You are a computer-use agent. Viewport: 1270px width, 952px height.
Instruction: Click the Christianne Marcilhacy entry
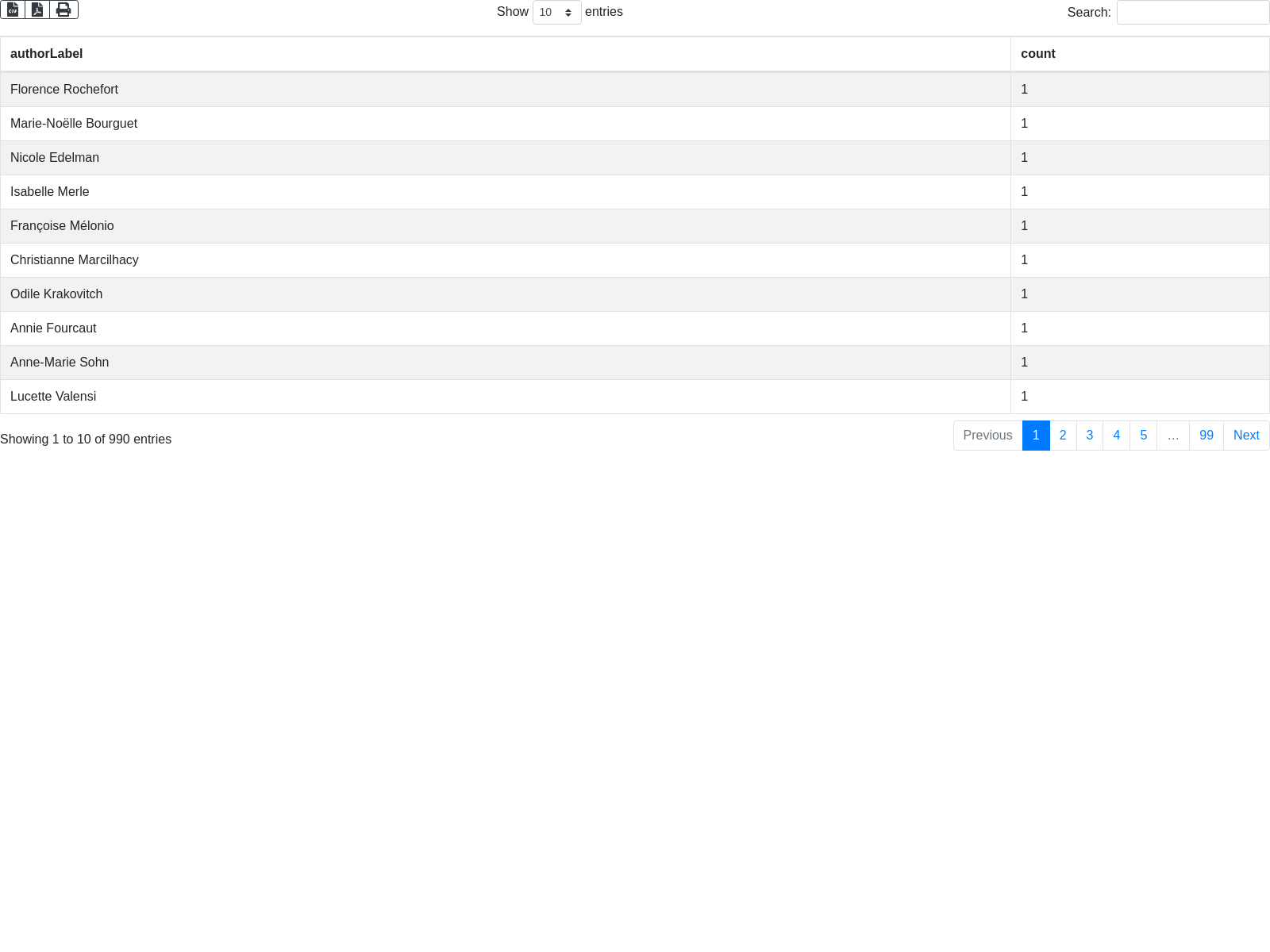(75, 260)
